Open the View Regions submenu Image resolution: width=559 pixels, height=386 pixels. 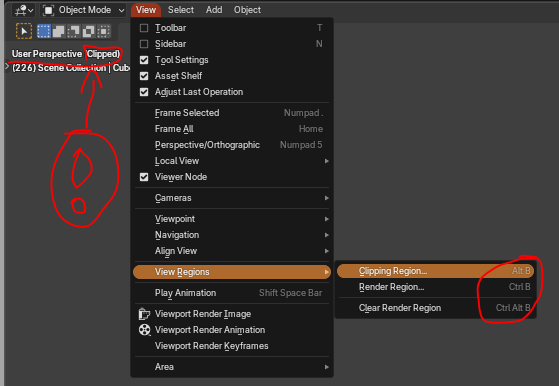pyautogui.click(x=232, y=272)
